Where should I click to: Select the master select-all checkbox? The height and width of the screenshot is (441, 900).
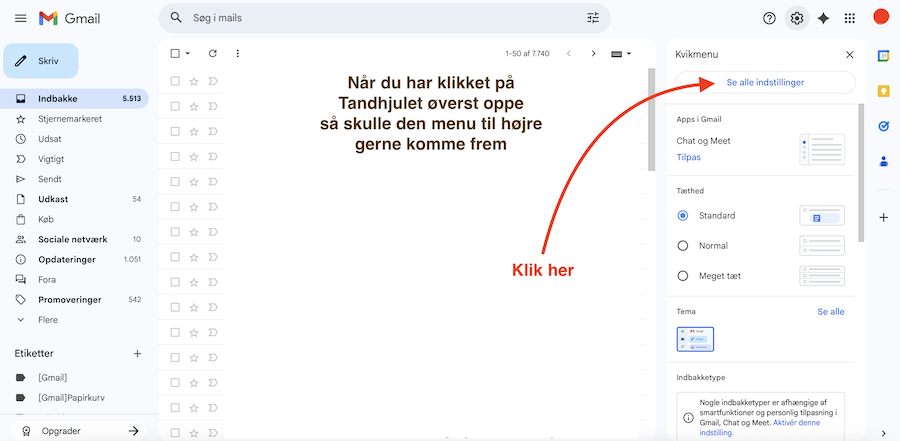(175, 53)
